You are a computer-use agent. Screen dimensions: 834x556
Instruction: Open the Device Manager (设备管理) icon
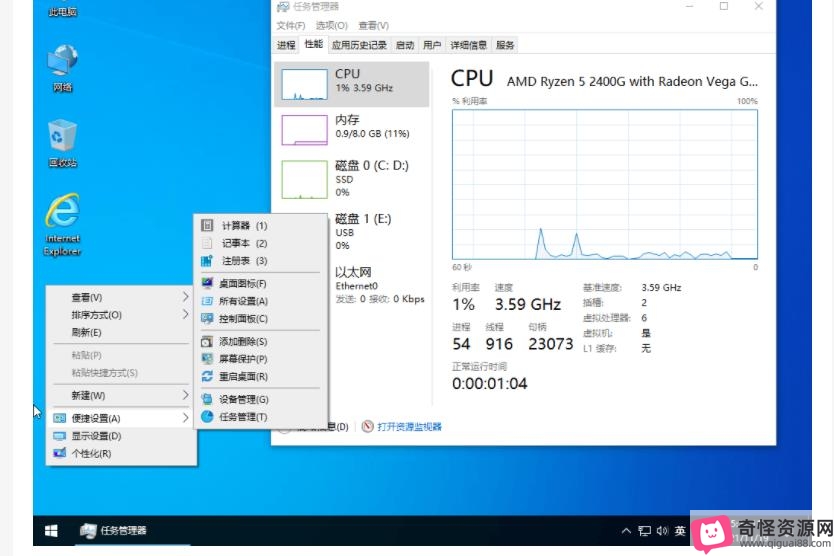coord(207,399)
